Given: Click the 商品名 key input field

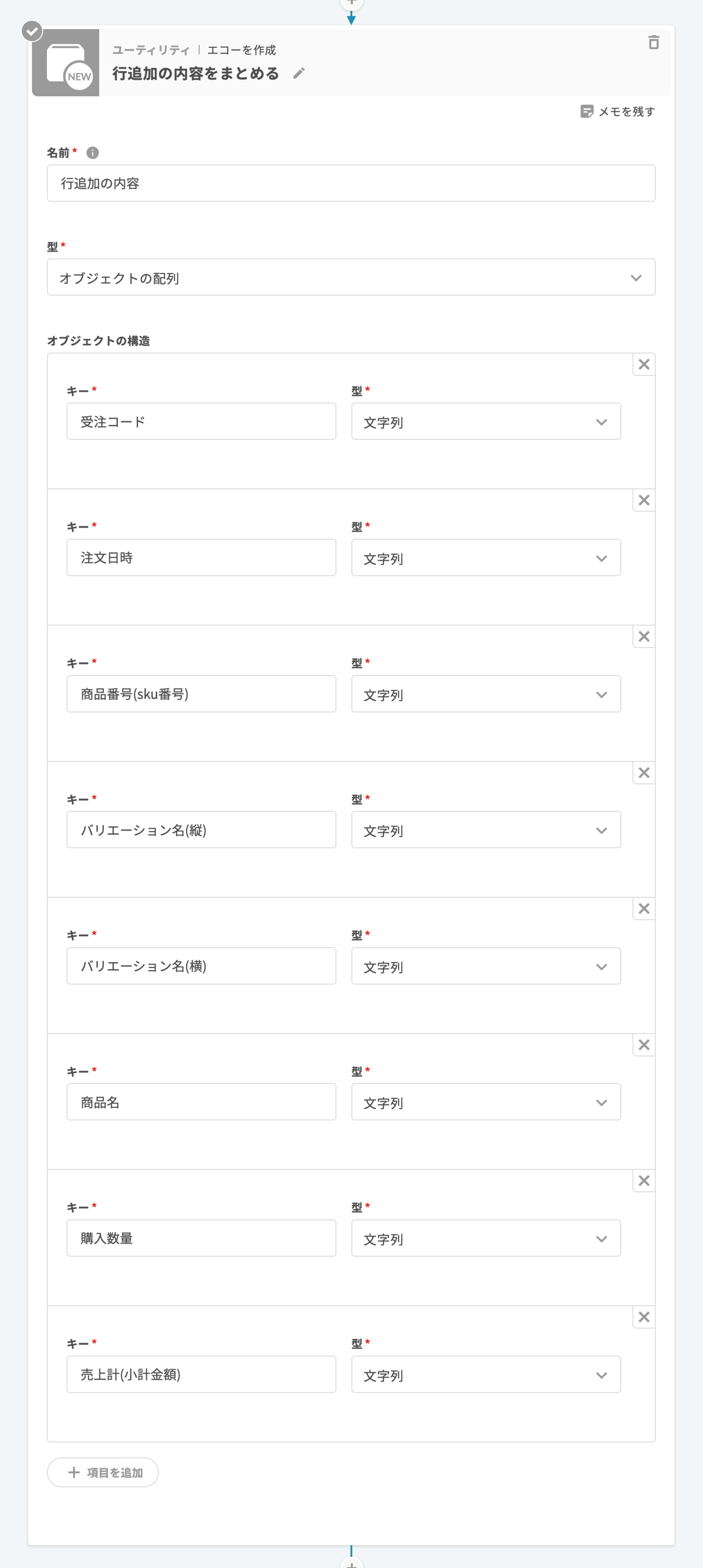Looking at the screenshot, I should 202,1102.
